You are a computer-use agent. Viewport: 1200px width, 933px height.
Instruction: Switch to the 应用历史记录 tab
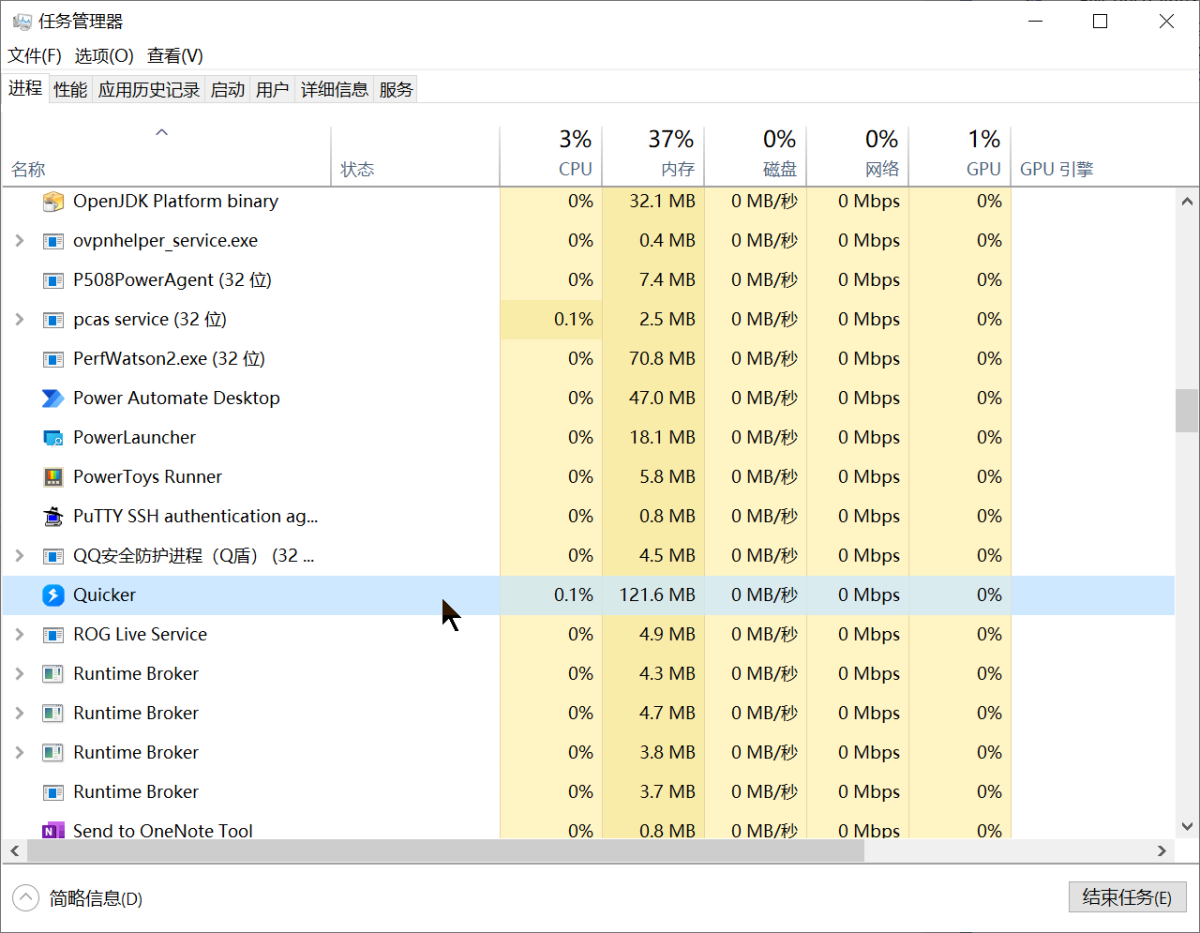click(x=149, y=90)
